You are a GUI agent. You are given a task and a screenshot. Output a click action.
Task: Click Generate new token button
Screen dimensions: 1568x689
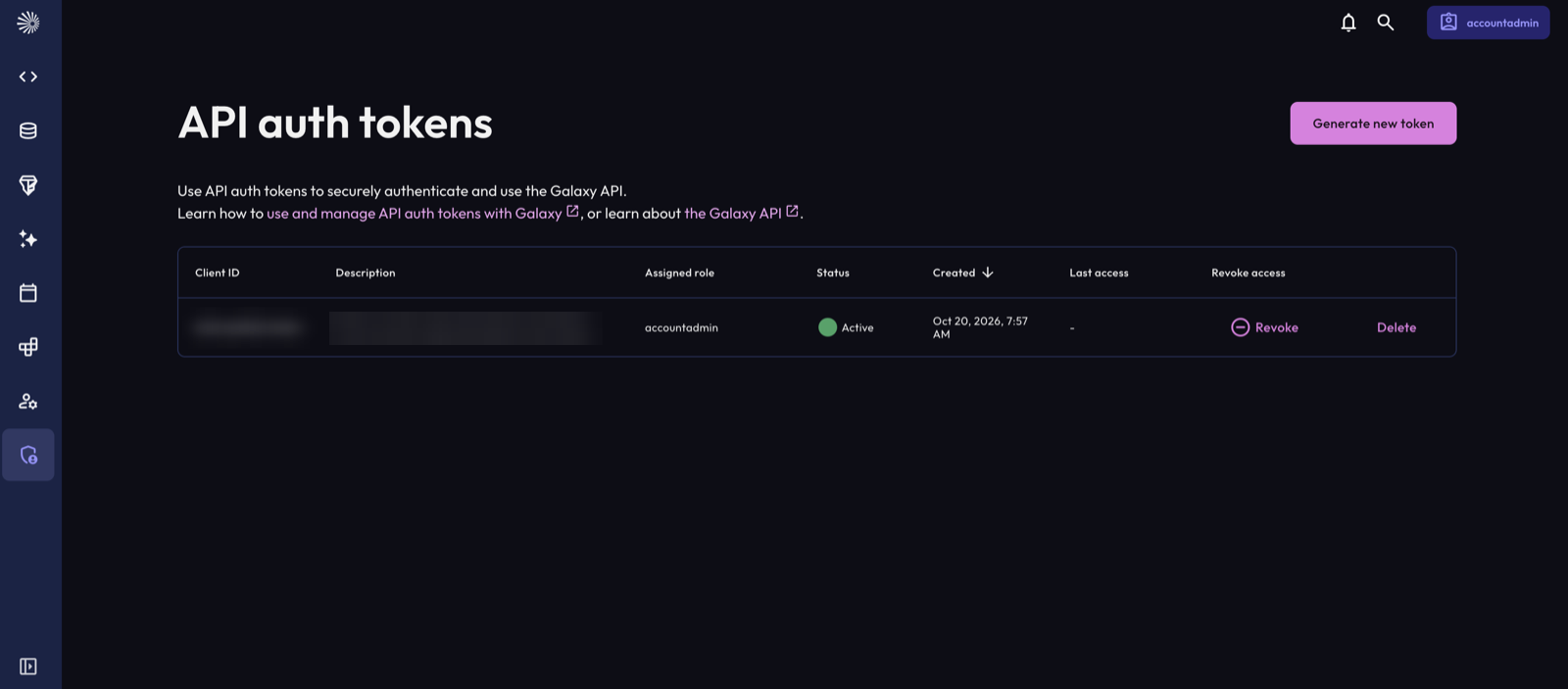(x=1373, y=123)
